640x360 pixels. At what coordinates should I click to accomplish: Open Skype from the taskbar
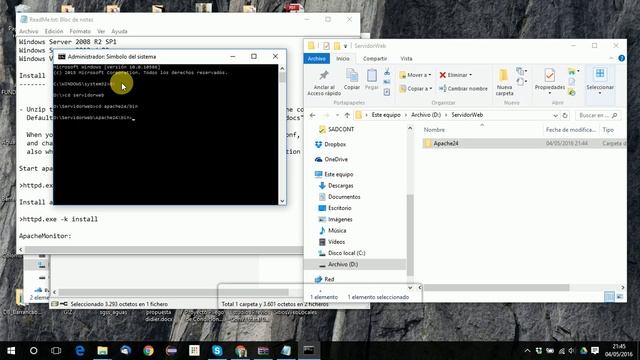[x=217, y=351]
